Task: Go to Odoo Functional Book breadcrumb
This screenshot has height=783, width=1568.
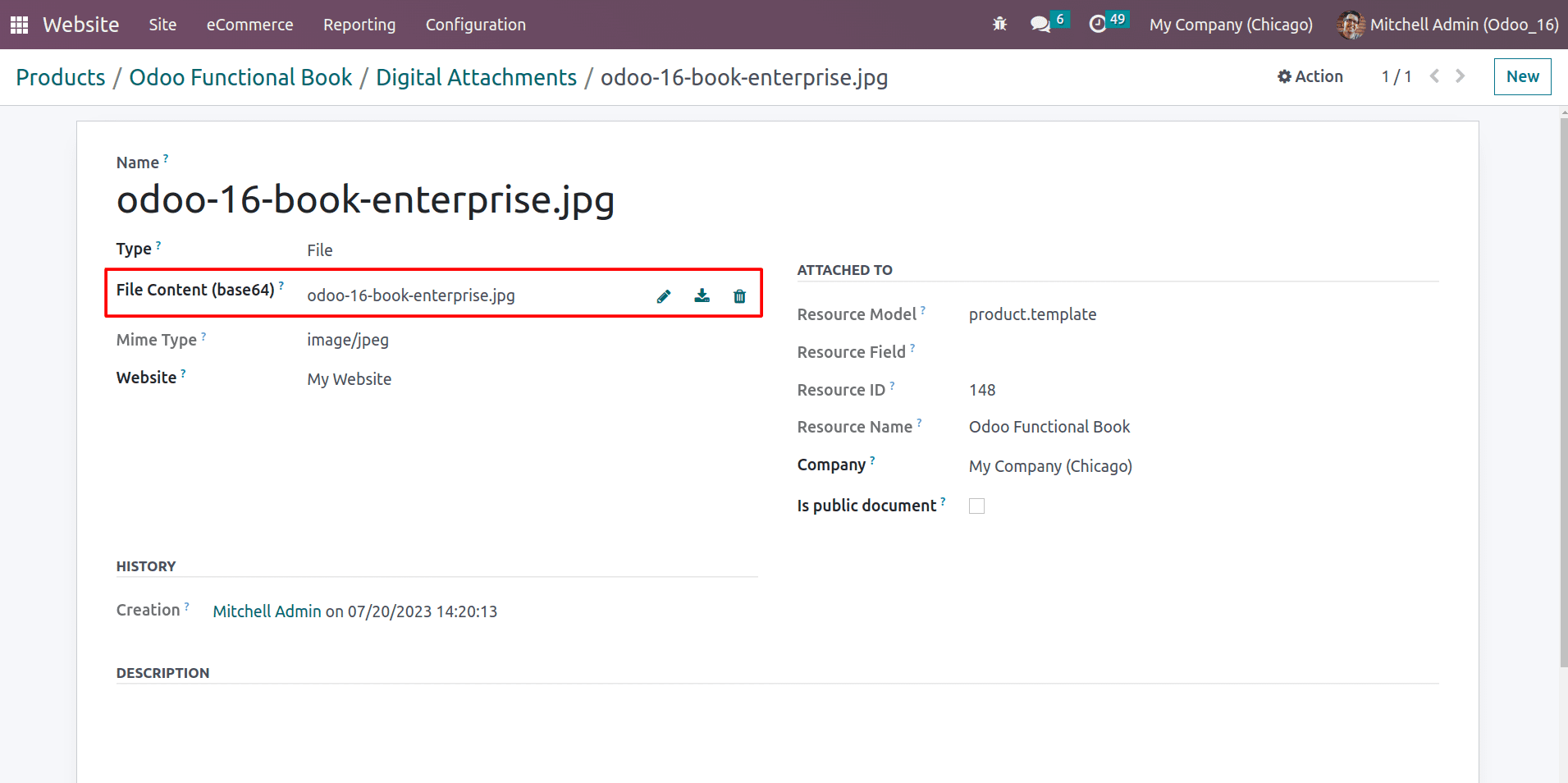Action: click(x=240, y=77)
